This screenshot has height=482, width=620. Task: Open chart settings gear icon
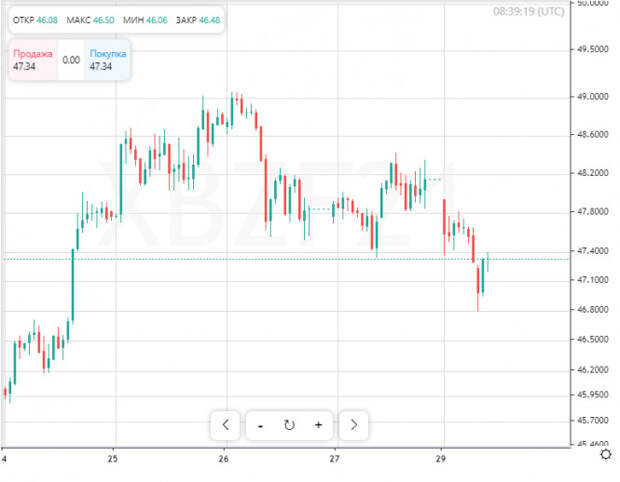(606, 454)
